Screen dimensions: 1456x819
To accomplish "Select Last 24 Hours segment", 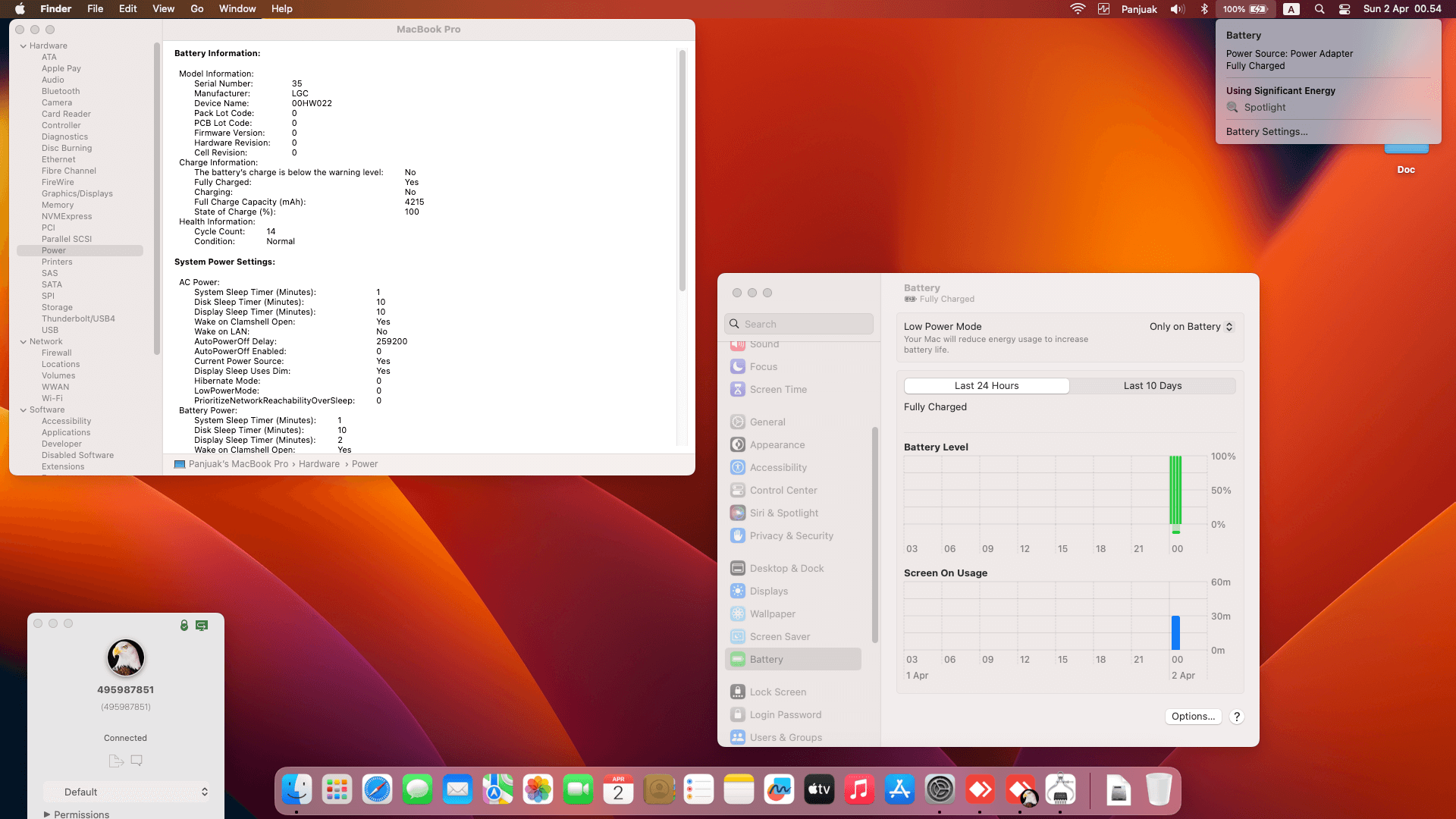I will (987, 385).
